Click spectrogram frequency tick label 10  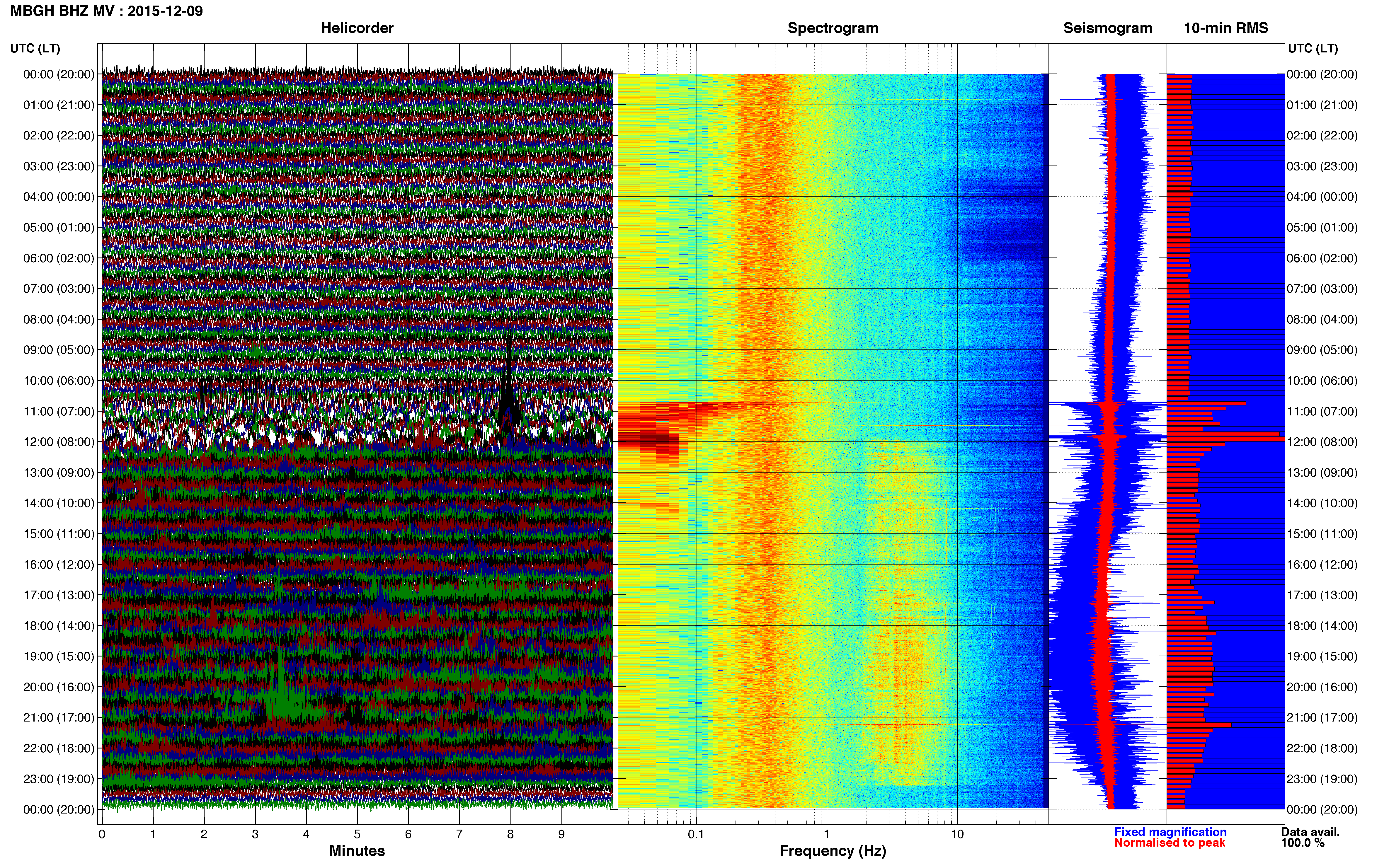(957, 835)
